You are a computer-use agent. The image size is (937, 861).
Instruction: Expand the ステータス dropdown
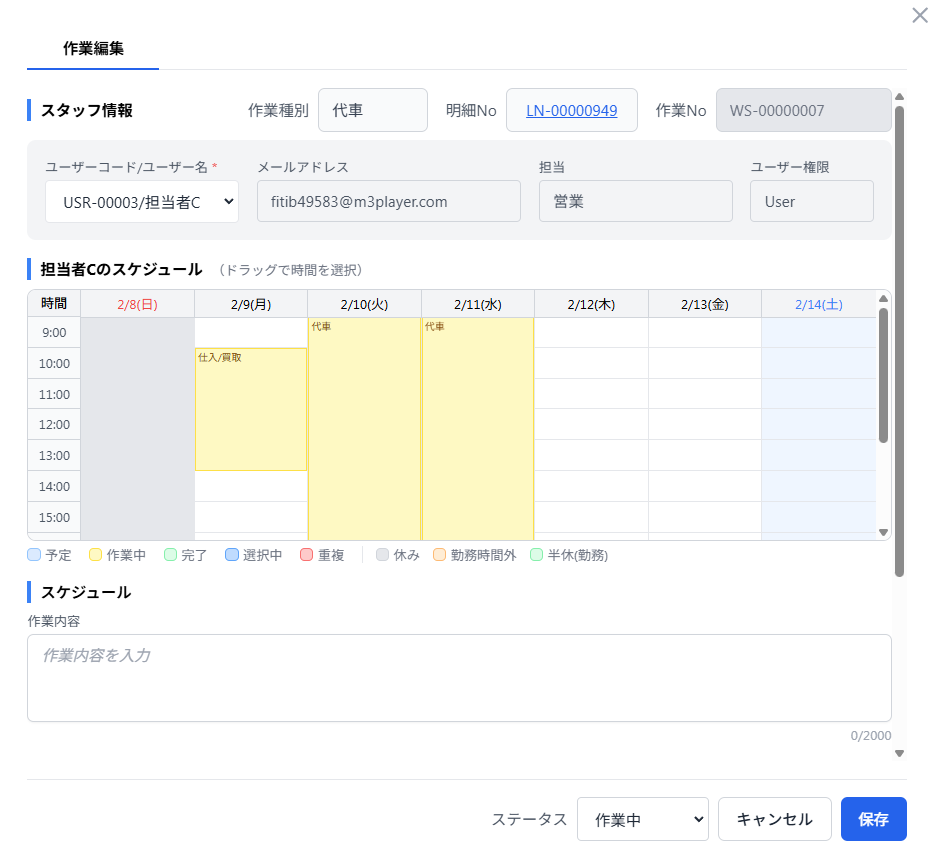point(643,819)
